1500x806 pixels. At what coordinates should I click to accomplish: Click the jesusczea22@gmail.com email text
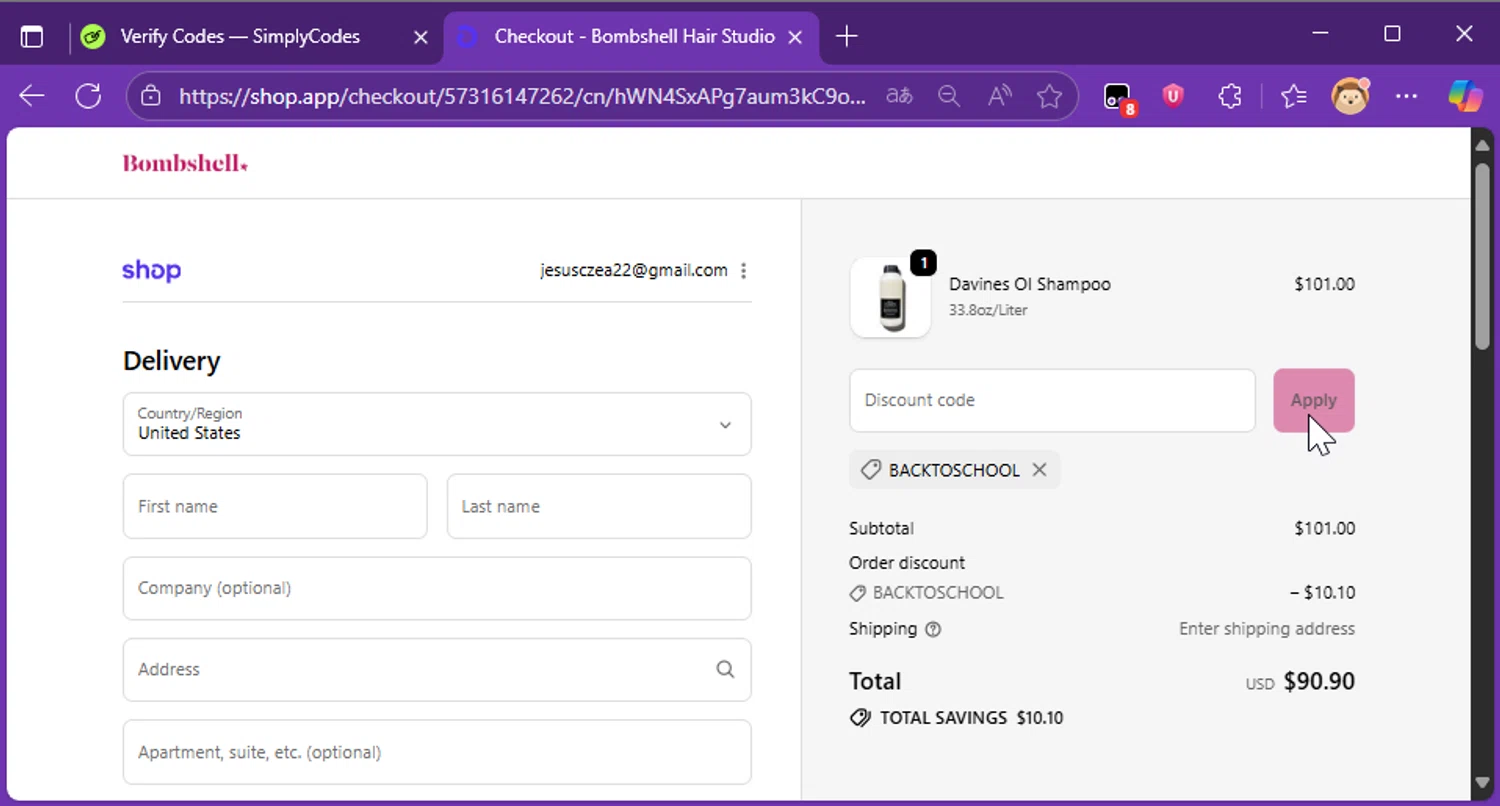(x=634, y=270)
